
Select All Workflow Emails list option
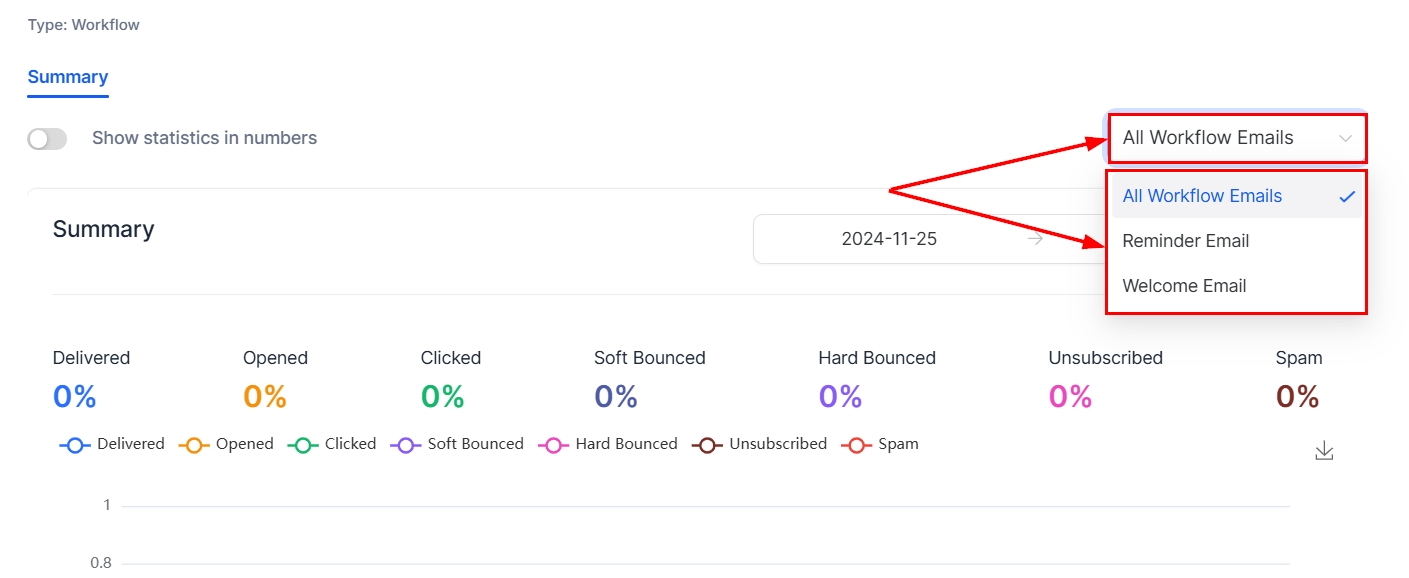(1202, 196)
